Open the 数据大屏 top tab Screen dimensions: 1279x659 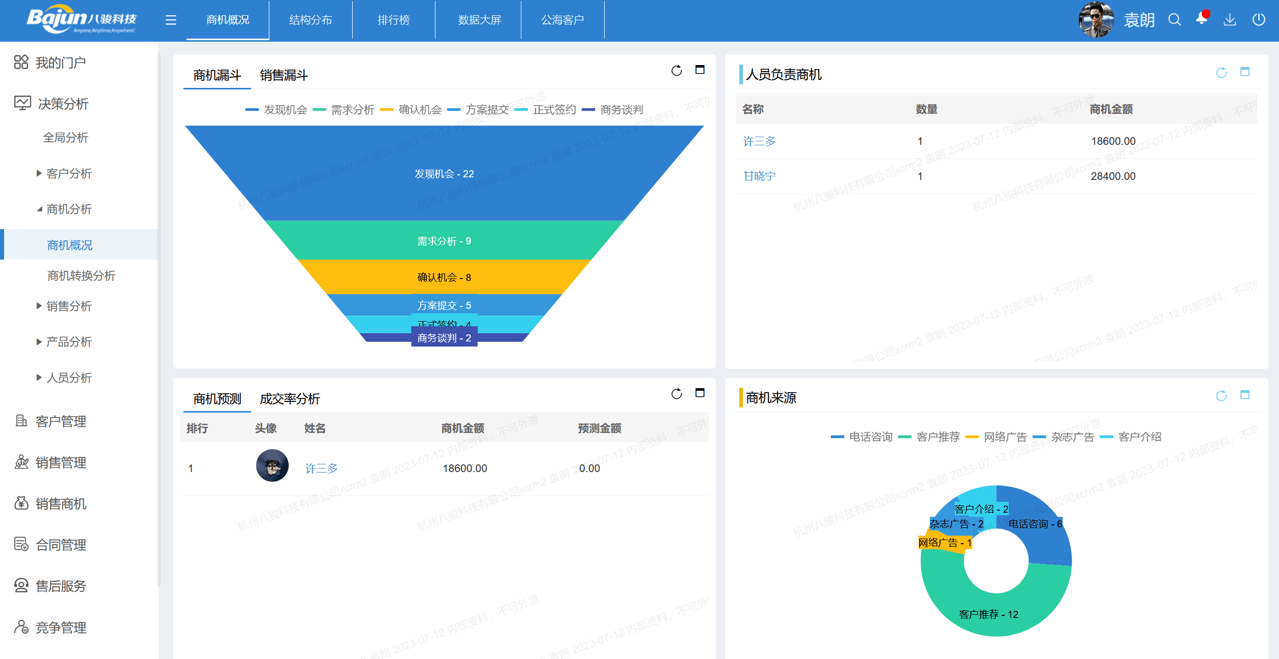click(479, 20)
